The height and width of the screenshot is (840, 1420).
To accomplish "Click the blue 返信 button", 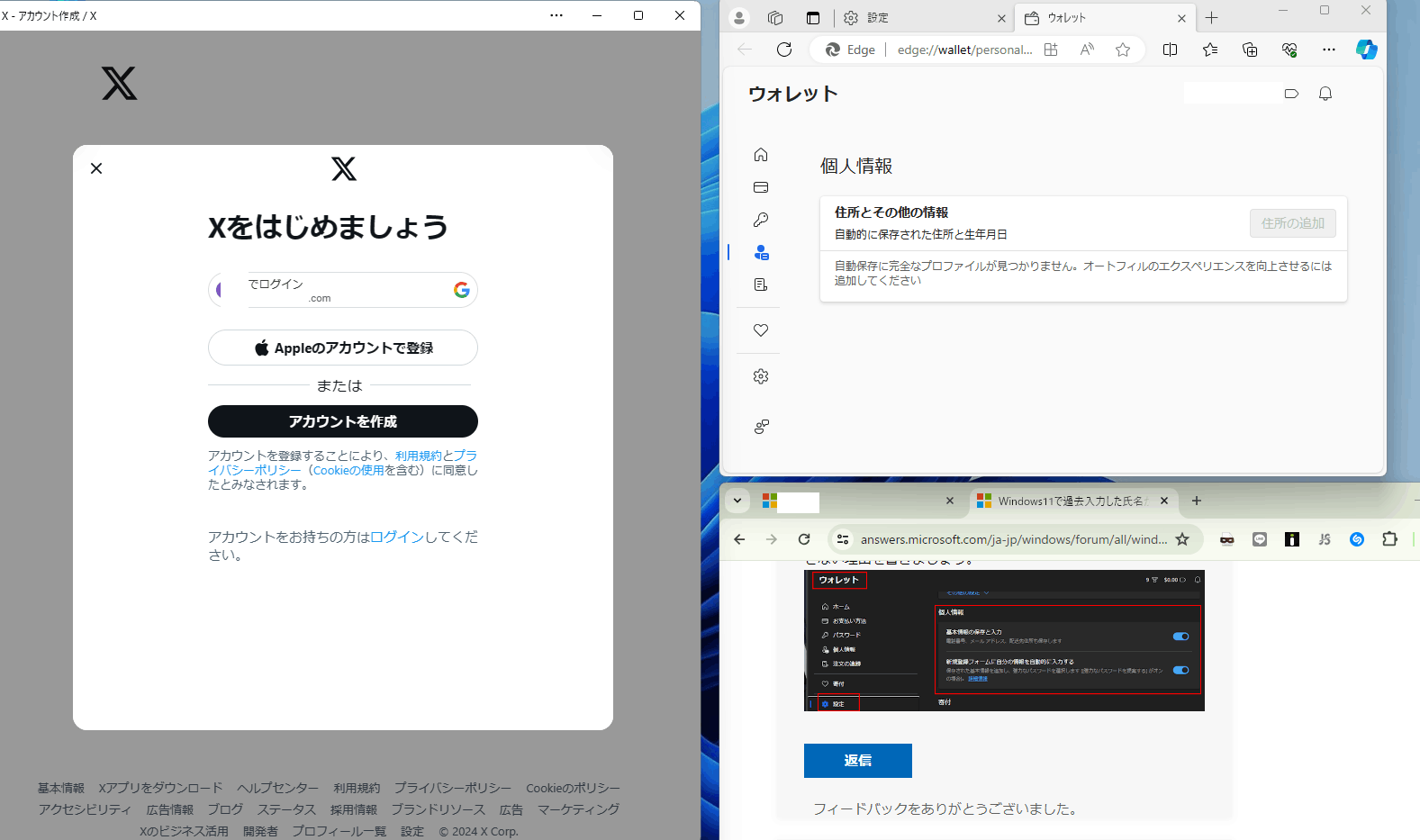I will point(858,761).
